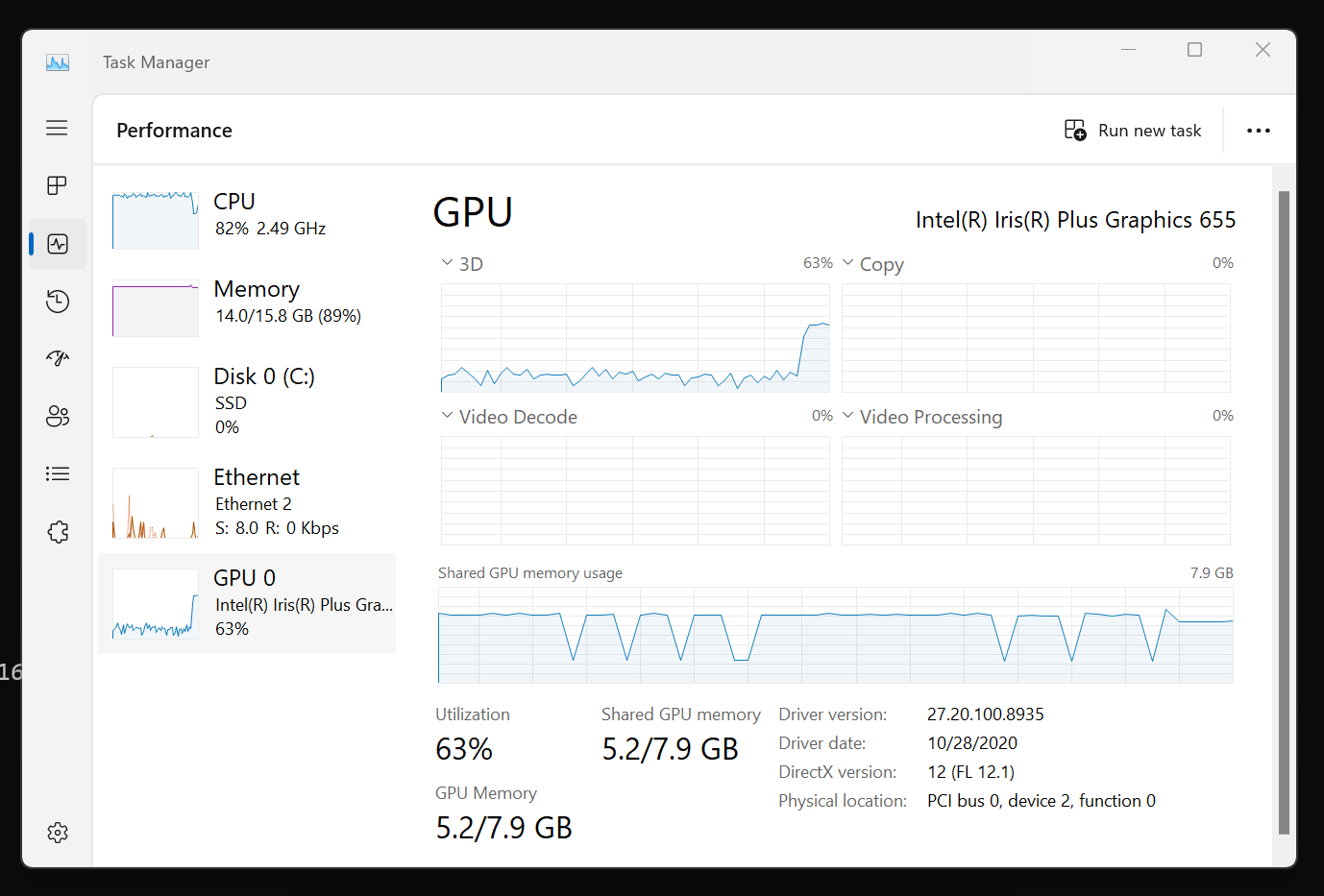Click the Shared GPU memory usage graph
This screenshot has height=896, width=1324.
click(x=835, y=635)
